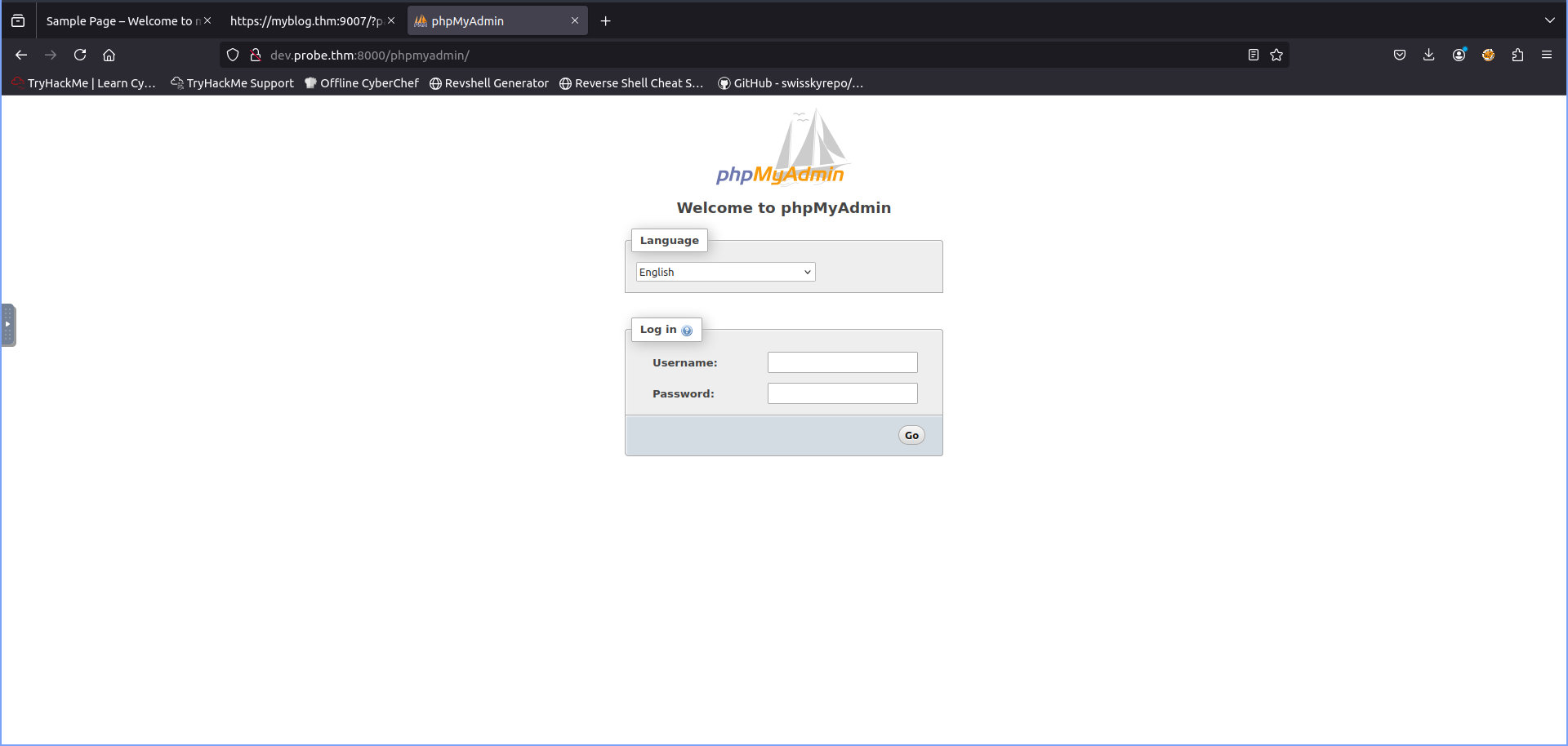Open a new tab with the plus button
Image resolution: width=1568 pixels, height=746 pixels.
[x=605, y=20]
